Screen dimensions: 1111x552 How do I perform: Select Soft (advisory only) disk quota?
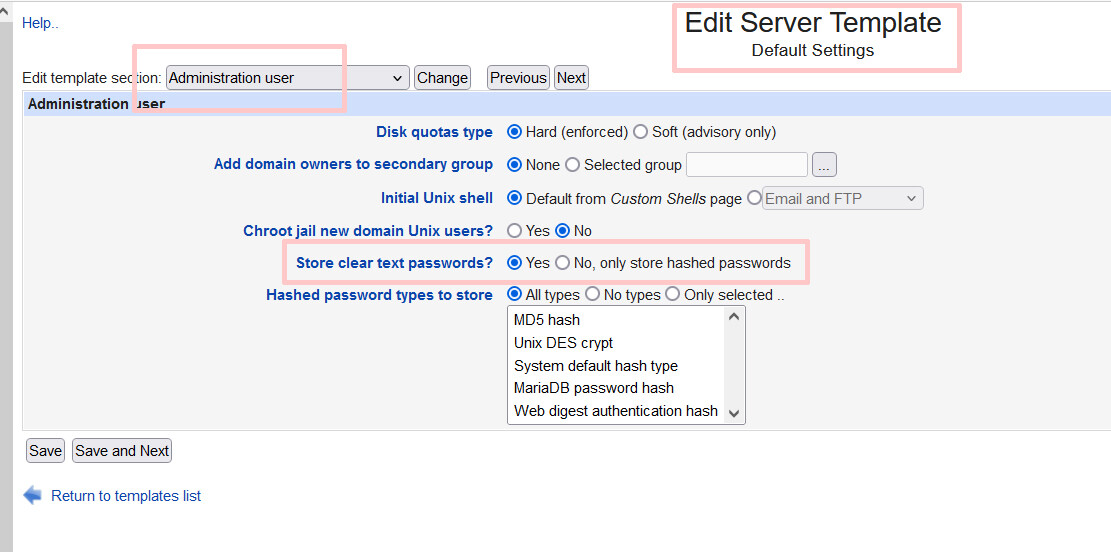[640, 132]
